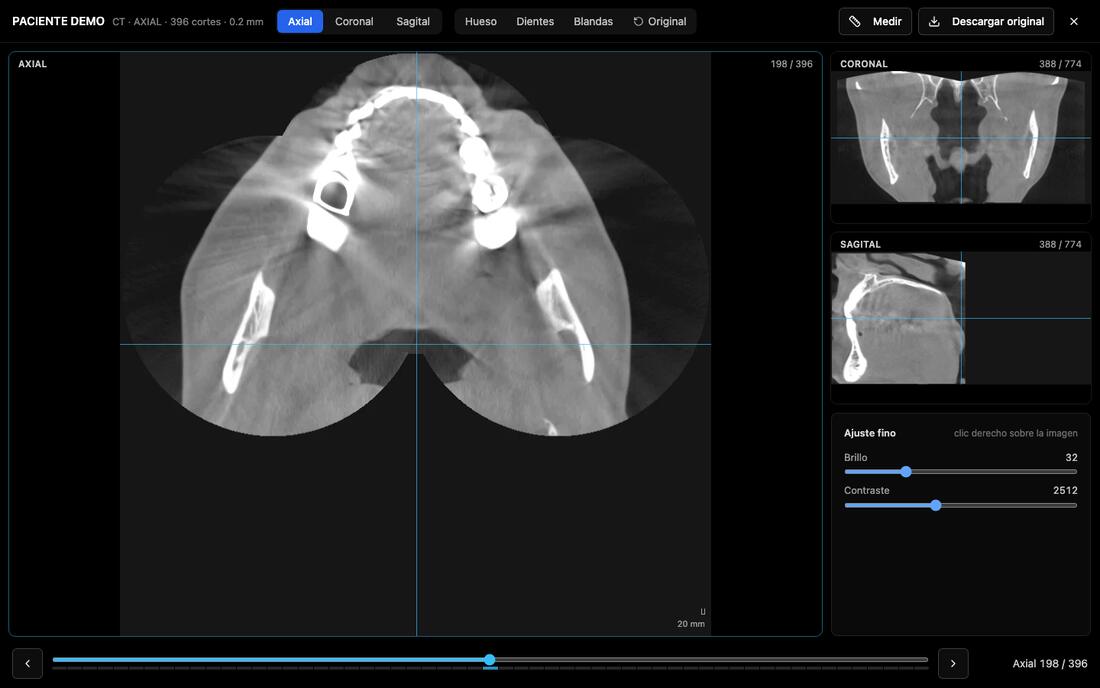Viewport: 1100px width, 688px height.
Task: Open the Coronal thumbnail view
Action: point(960,137)
